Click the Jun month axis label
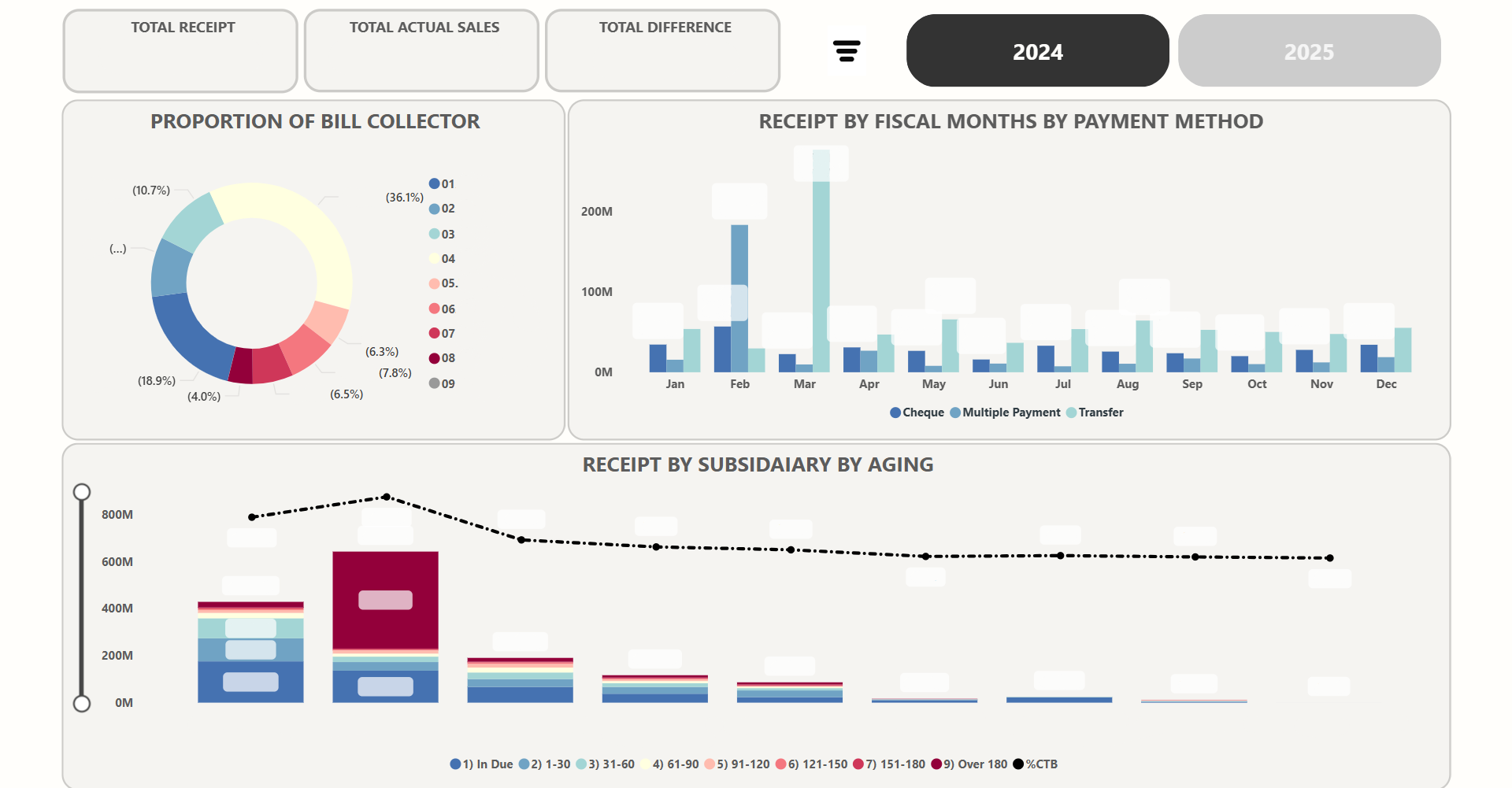Viewport: 1512px width, 788px height. [999, 384]
